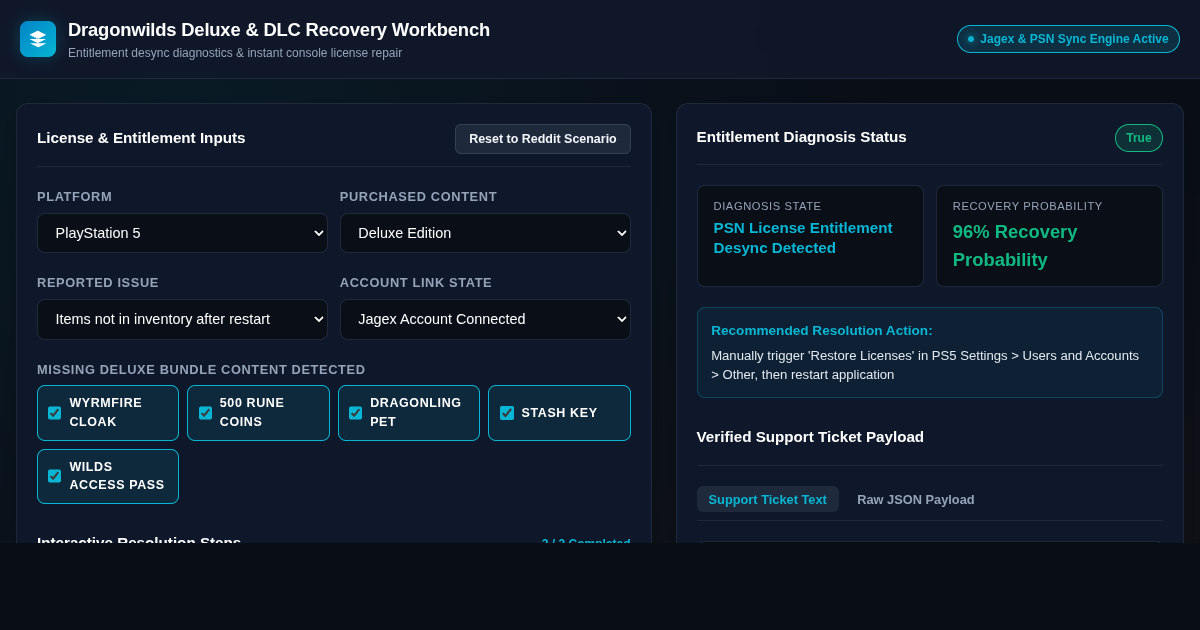Click PSN License Entitlement Desync Detected text
1200x630 pixels.
(x=803, y=238)
